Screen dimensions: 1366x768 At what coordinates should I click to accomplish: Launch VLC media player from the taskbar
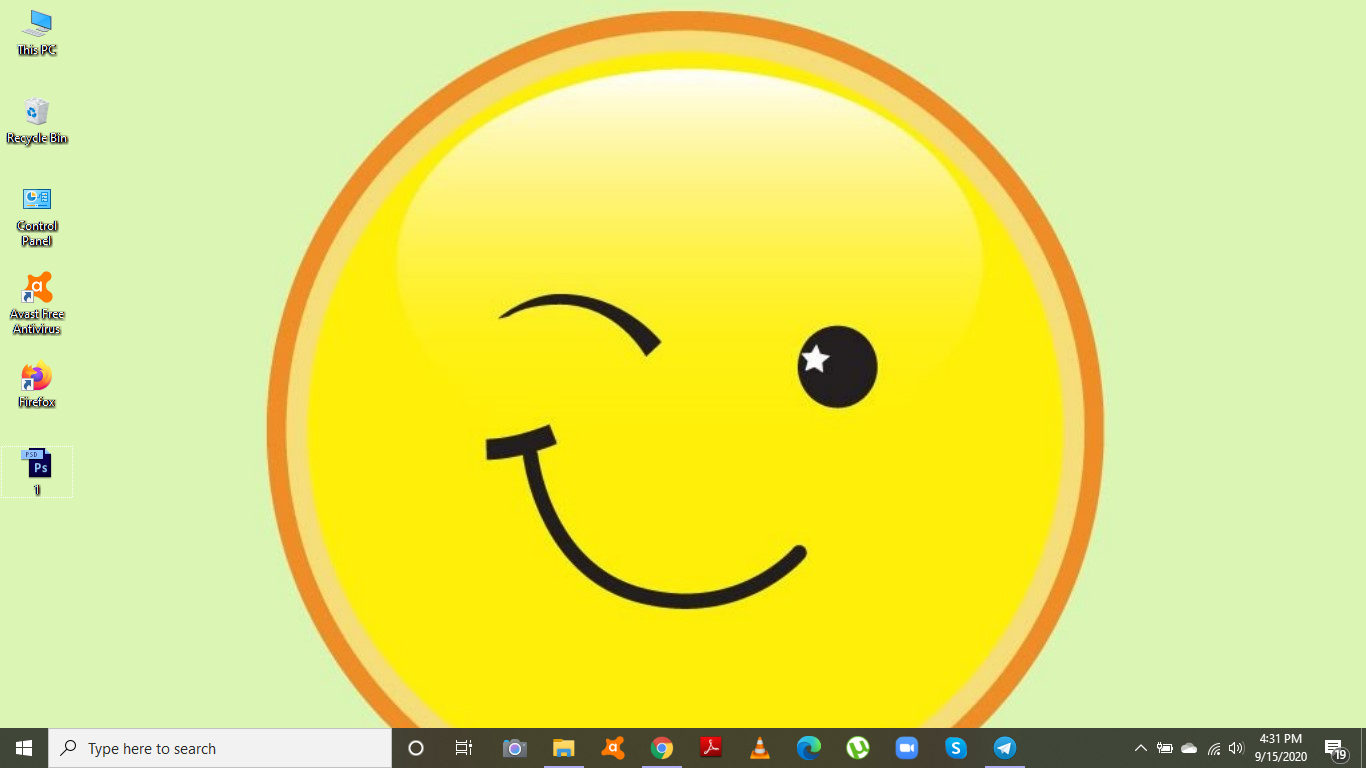point(760,748)
